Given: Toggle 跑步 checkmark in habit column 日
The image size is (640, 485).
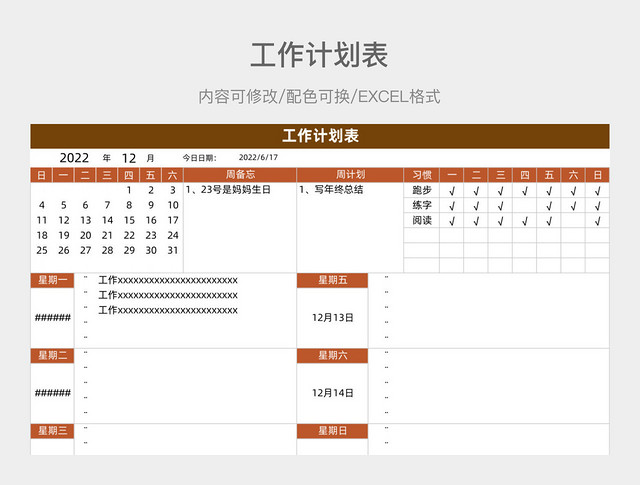Looking at the screenshot, I should (598, 191).
